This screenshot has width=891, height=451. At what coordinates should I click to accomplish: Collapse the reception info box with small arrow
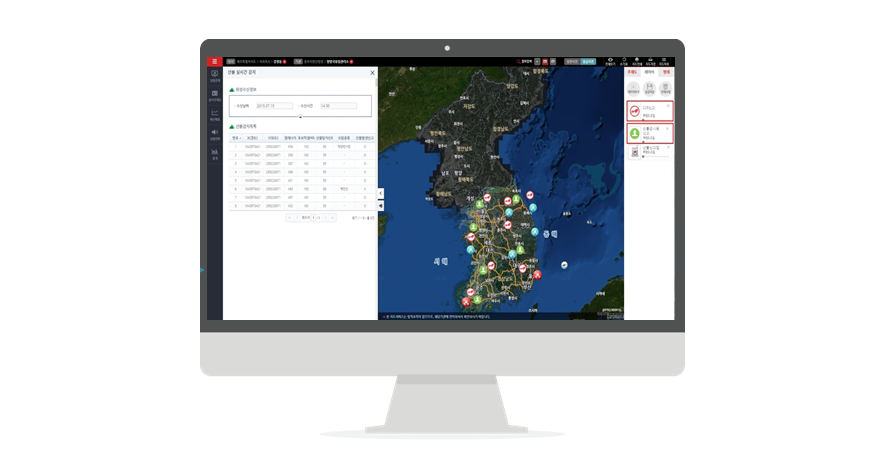point(300,116)
